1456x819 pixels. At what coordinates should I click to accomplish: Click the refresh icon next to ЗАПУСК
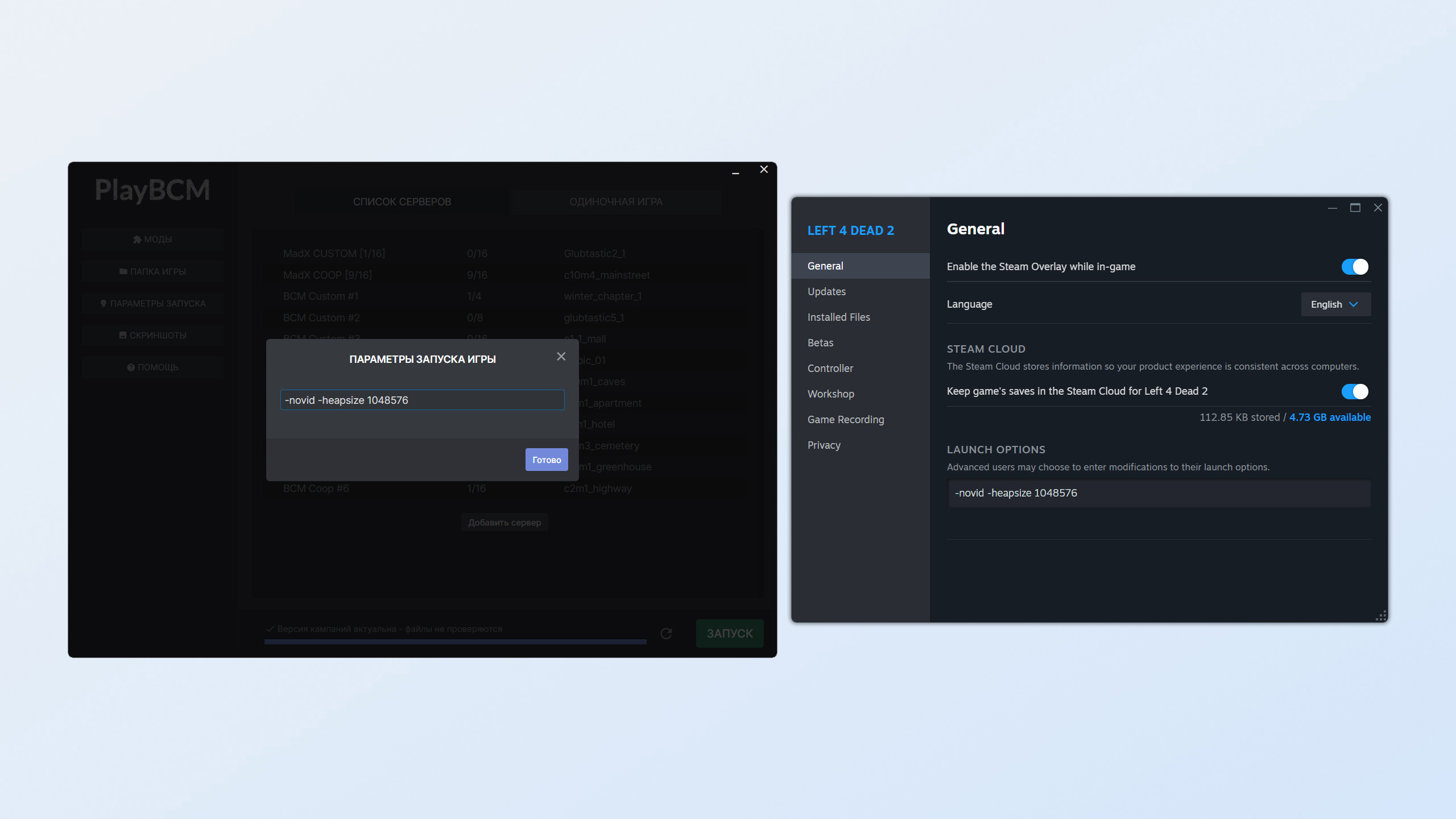pyautogui.click(x=666, y=633)
